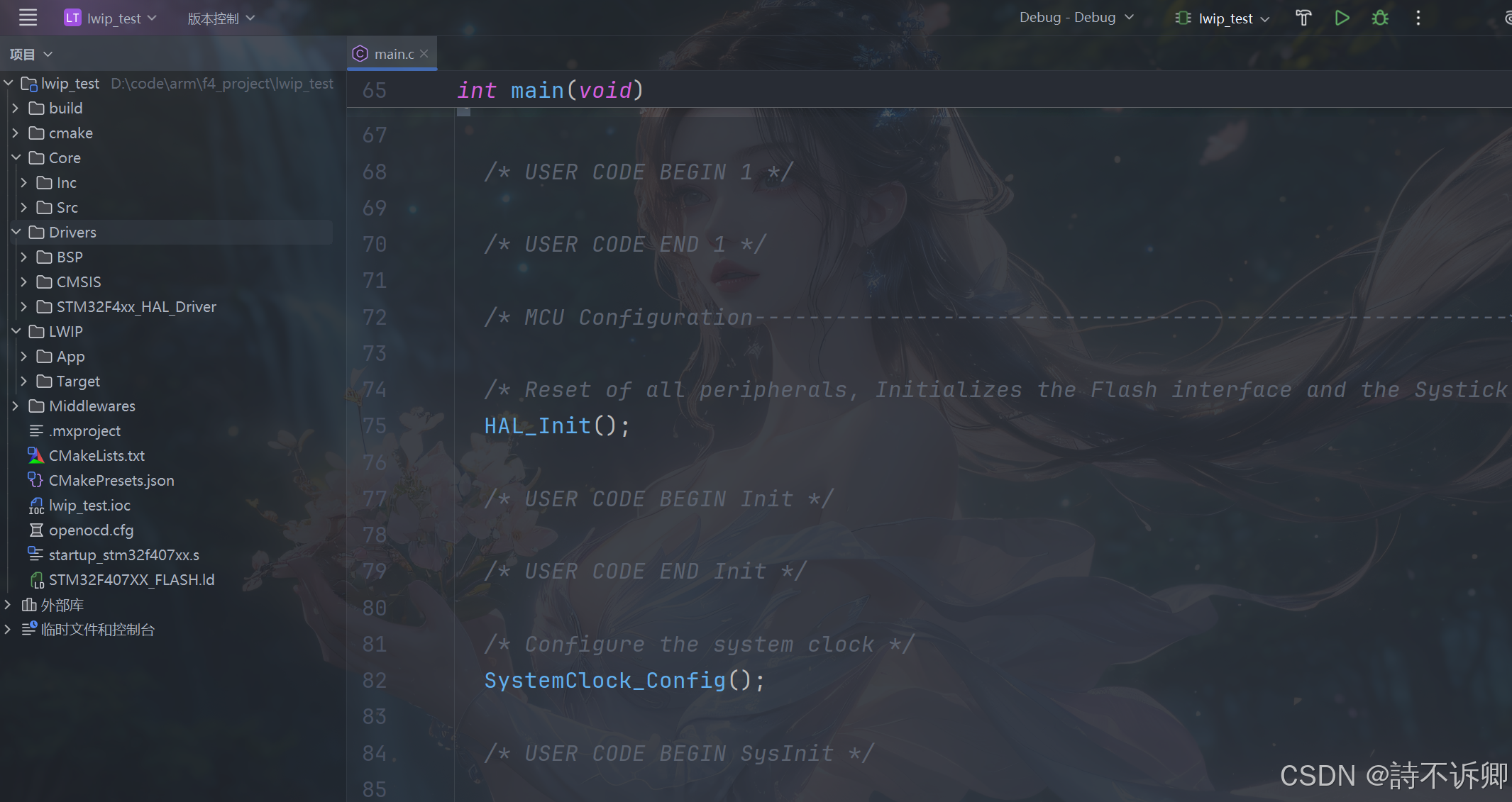1512x802 pixels.
Task: Expand the build folder
Action: tap(15, 108)
